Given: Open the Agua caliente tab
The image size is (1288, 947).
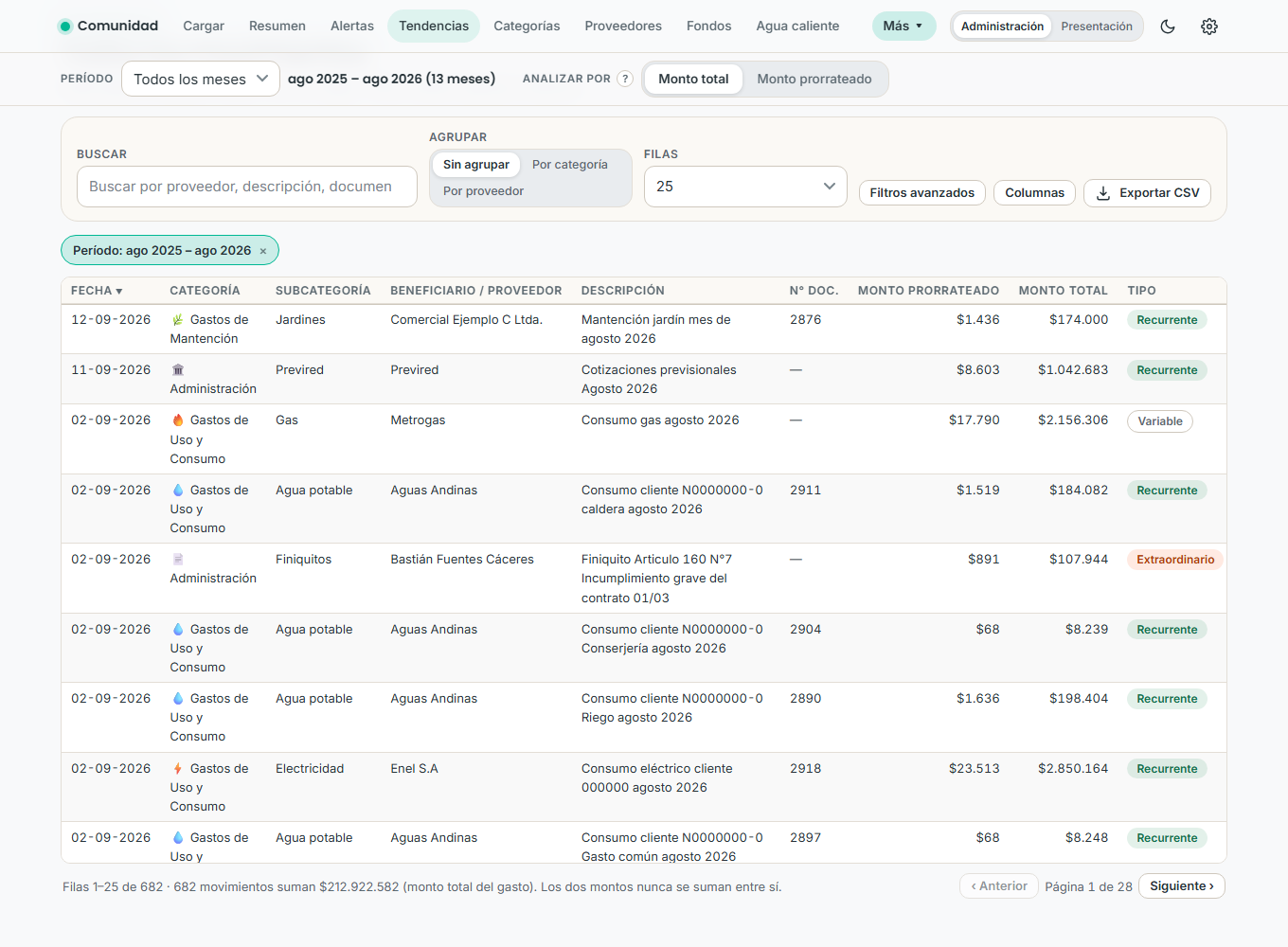Looking at the screenshot, I should (x=797, y=27).
